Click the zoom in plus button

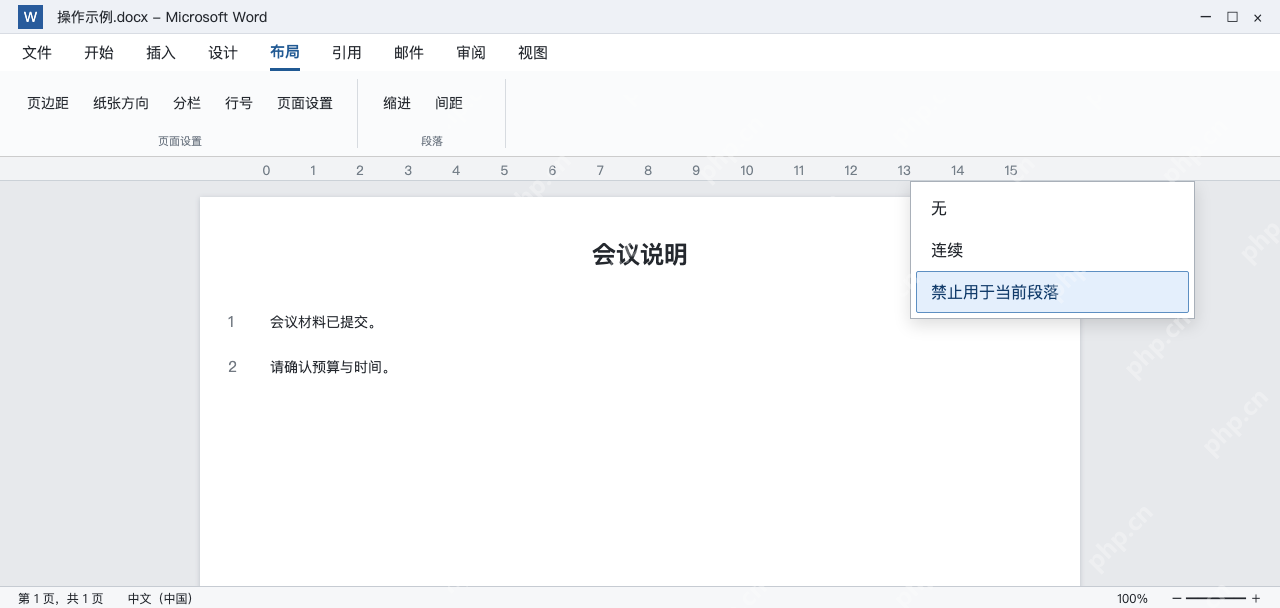click(1256, 598)
